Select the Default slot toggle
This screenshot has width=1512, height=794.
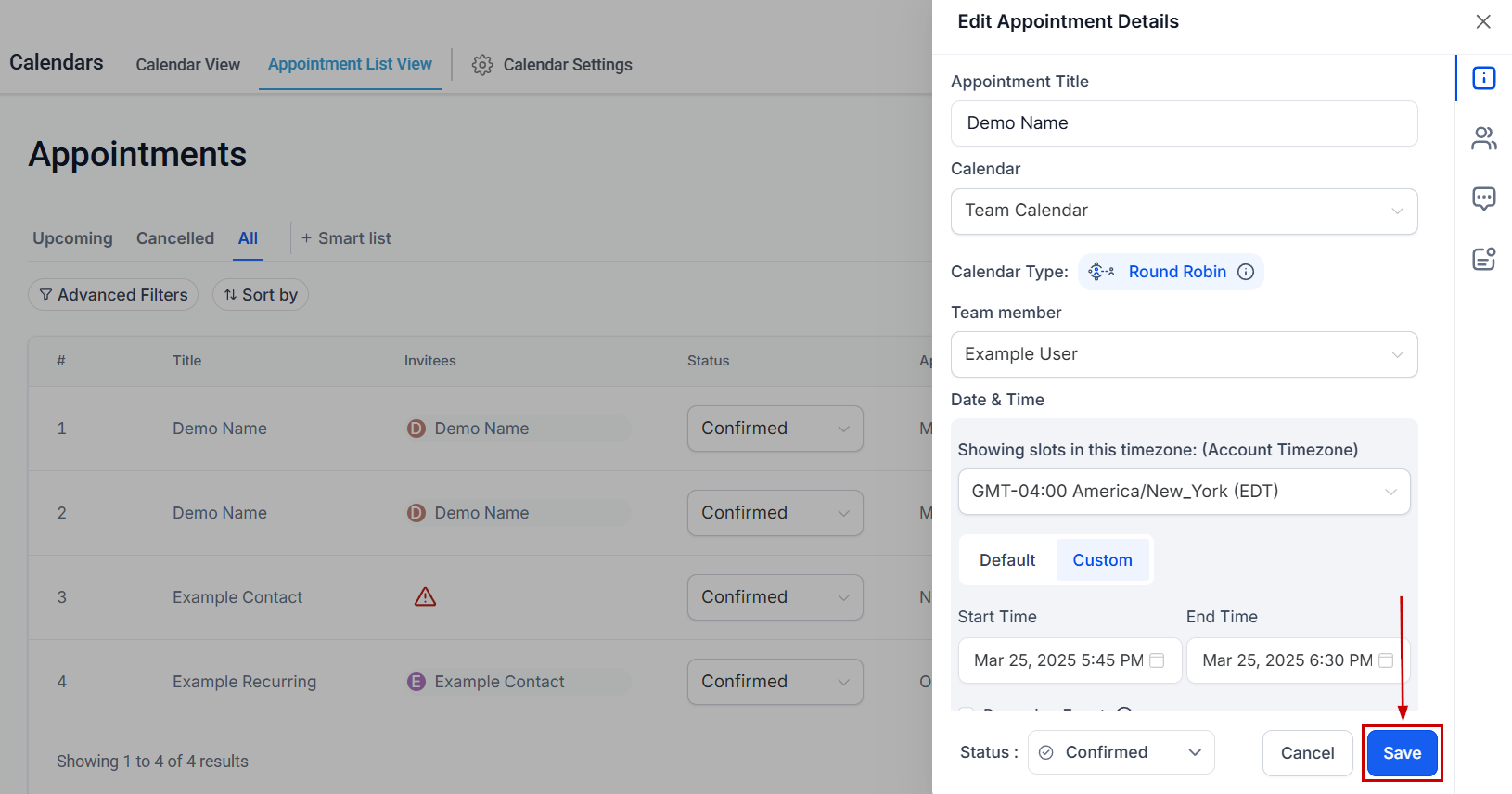[x=1007, y=560]
